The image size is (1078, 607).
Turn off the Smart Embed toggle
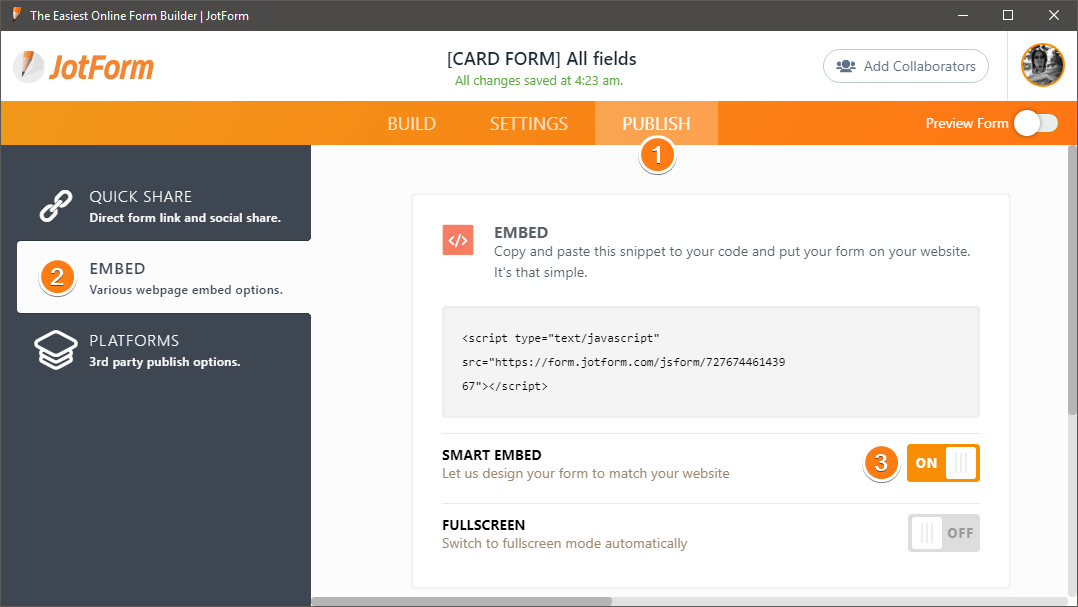pyautogui.click(x=943, y=463)
